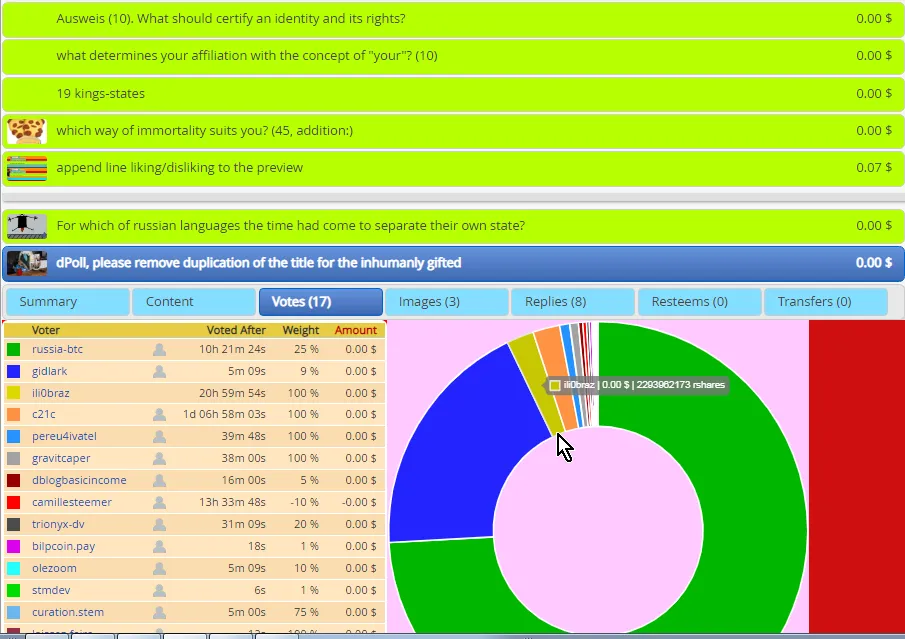Click the giraffe thumbnail of immortality post

point(27,131)
